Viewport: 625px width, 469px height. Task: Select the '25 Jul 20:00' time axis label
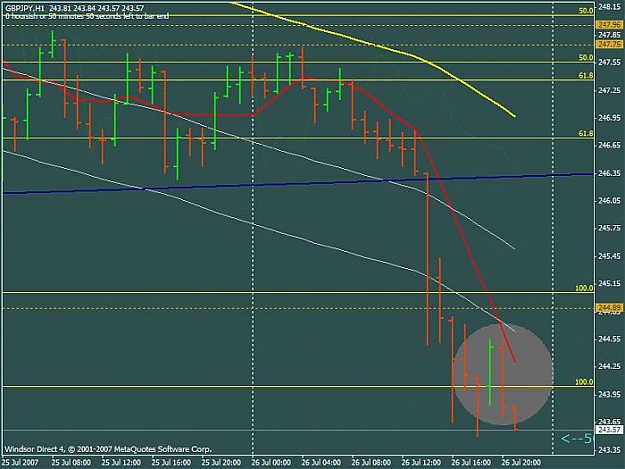(221, 463)
